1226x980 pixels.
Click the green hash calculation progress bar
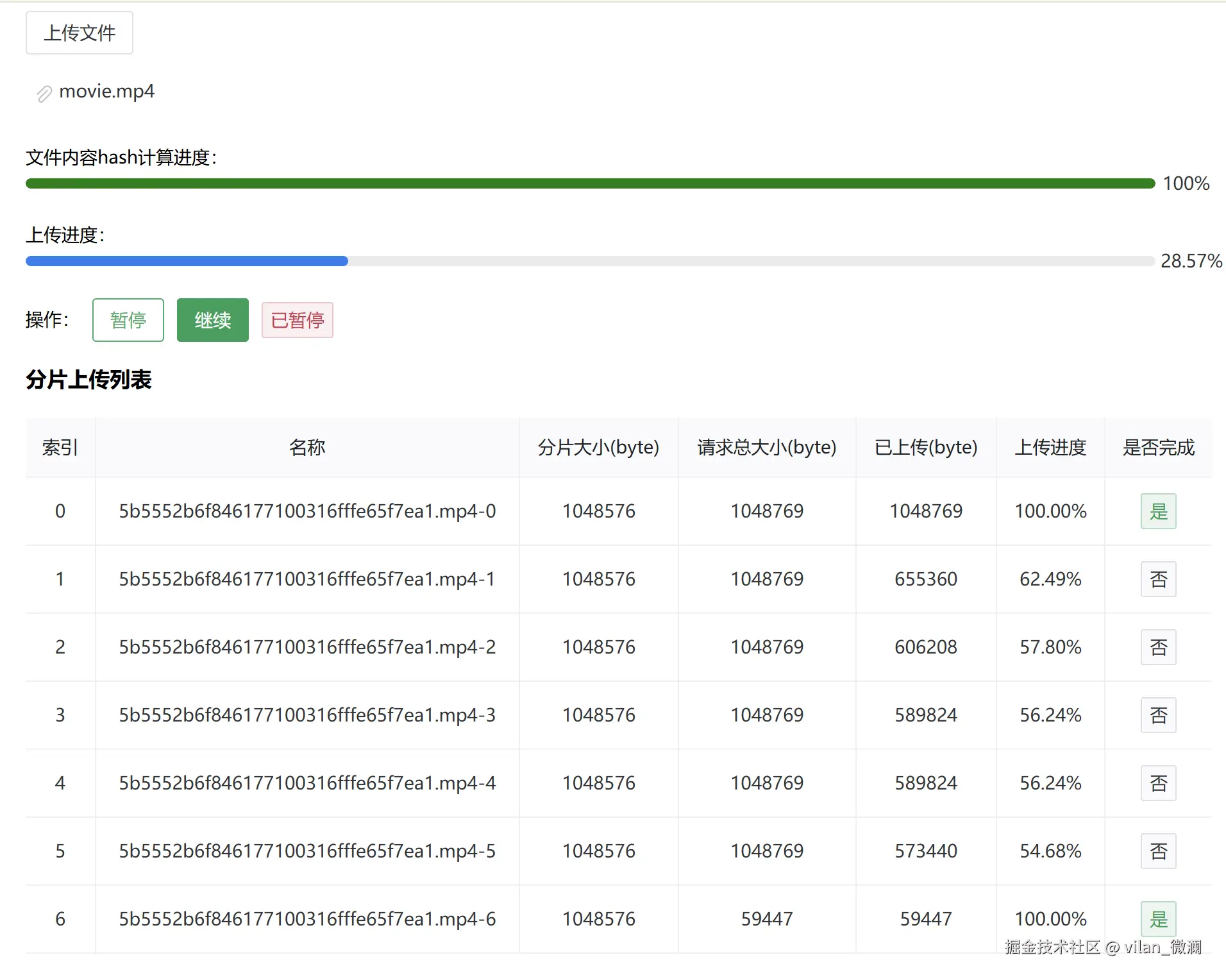coord(590,184)
